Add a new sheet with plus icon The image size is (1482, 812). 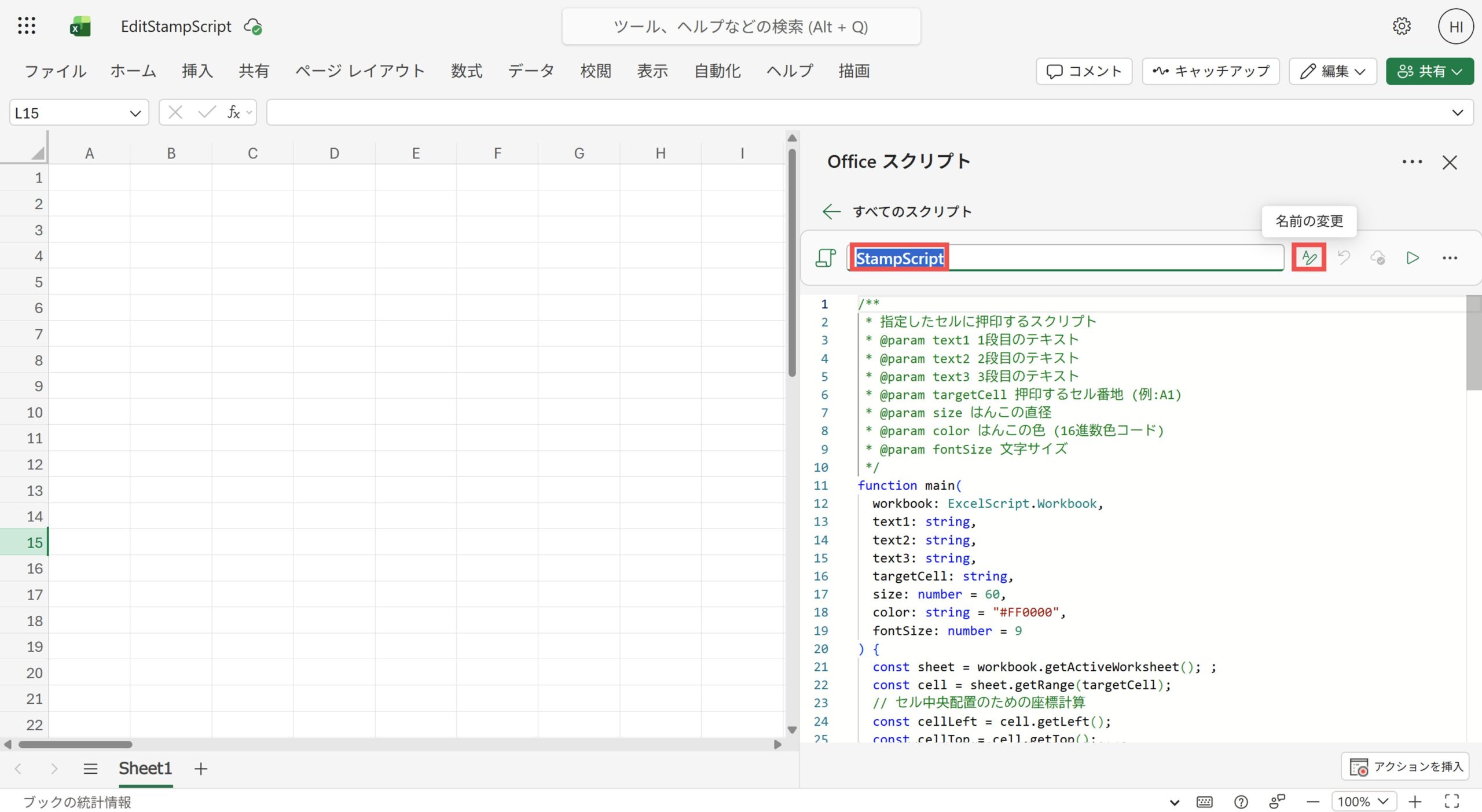[201, 769]
